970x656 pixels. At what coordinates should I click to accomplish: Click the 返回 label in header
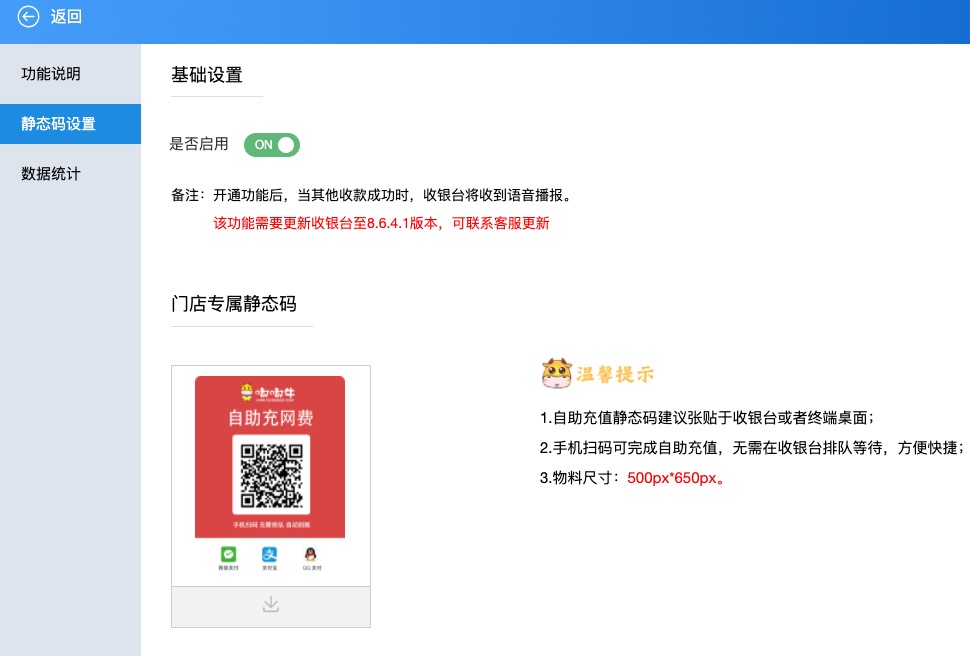(x=66, y=17)
